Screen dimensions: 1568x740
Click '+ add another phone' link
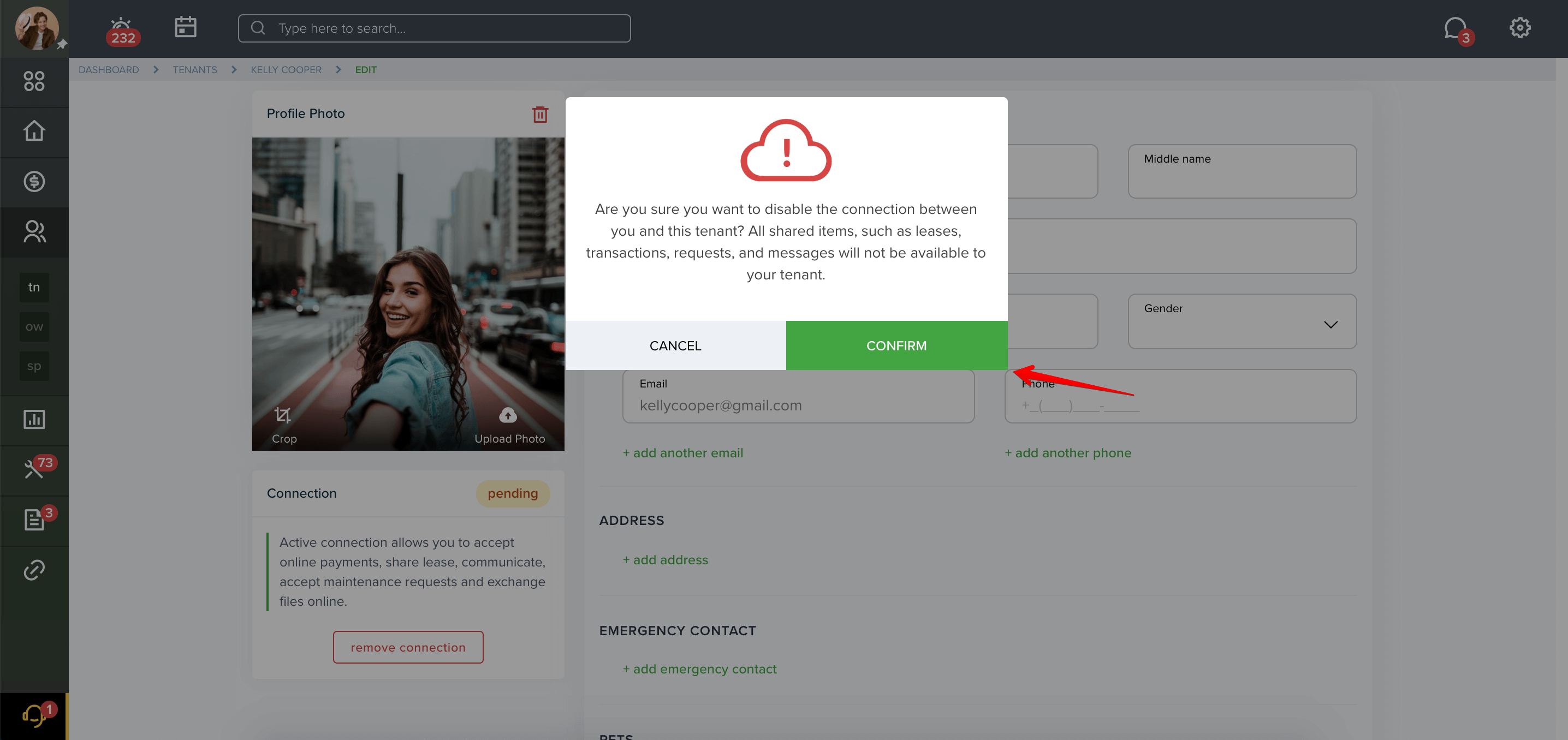click(1068, 453)
